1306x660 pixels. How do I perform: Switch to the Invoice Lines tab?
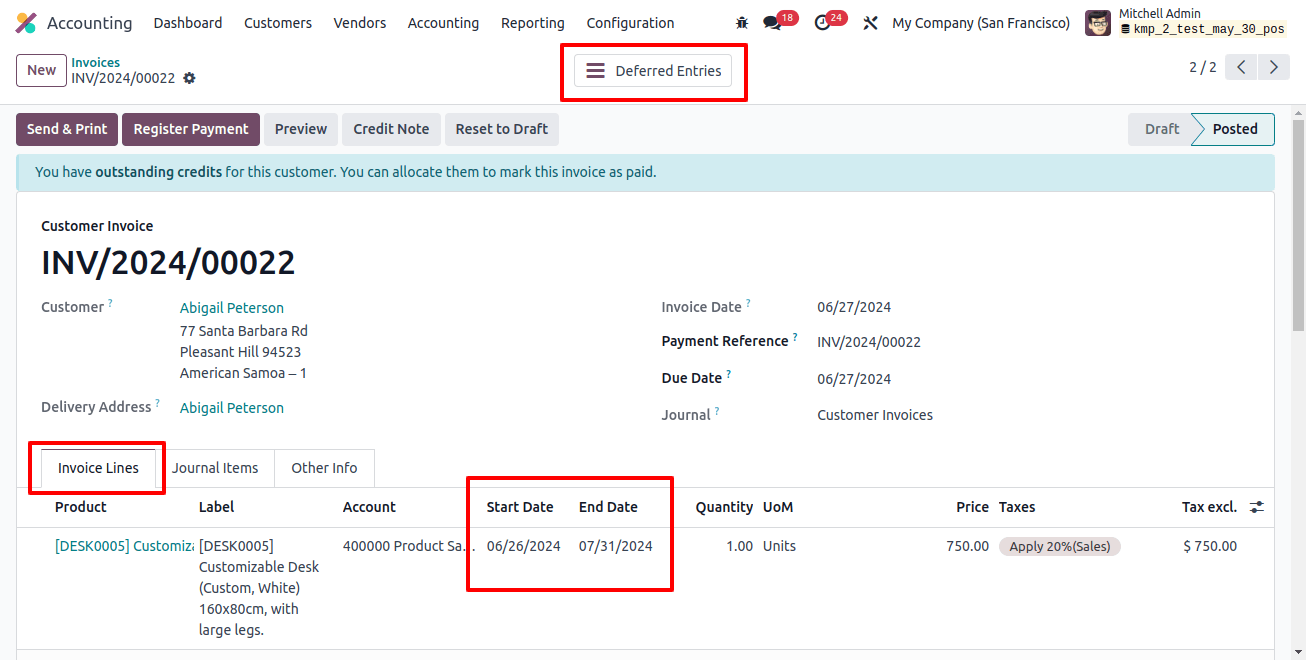98,468
